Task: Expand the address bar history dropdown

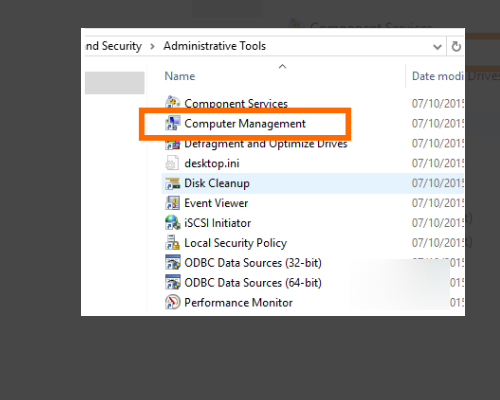Action: [437, 47]
